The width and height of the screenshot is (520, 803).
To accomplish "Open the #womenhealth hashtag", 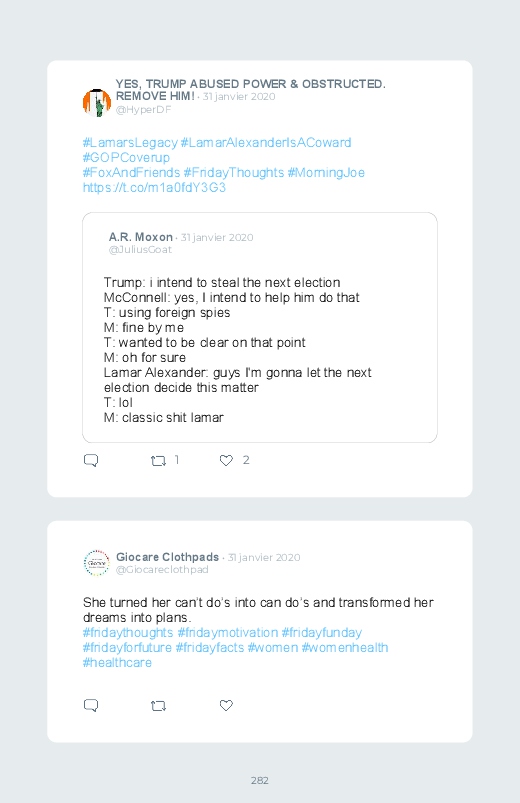I will point(345,647).
